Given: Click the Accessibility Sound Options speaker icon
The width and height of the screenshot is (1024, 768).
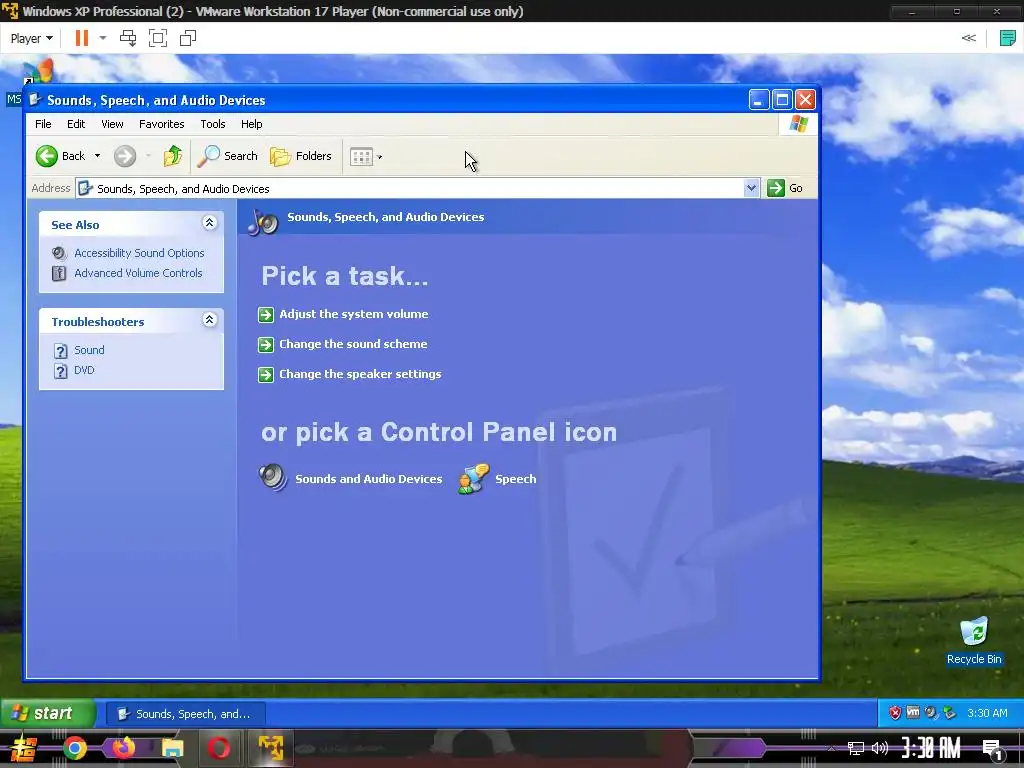Looking at the screenshot, I should pyautogui.click(x=59, y=253).
